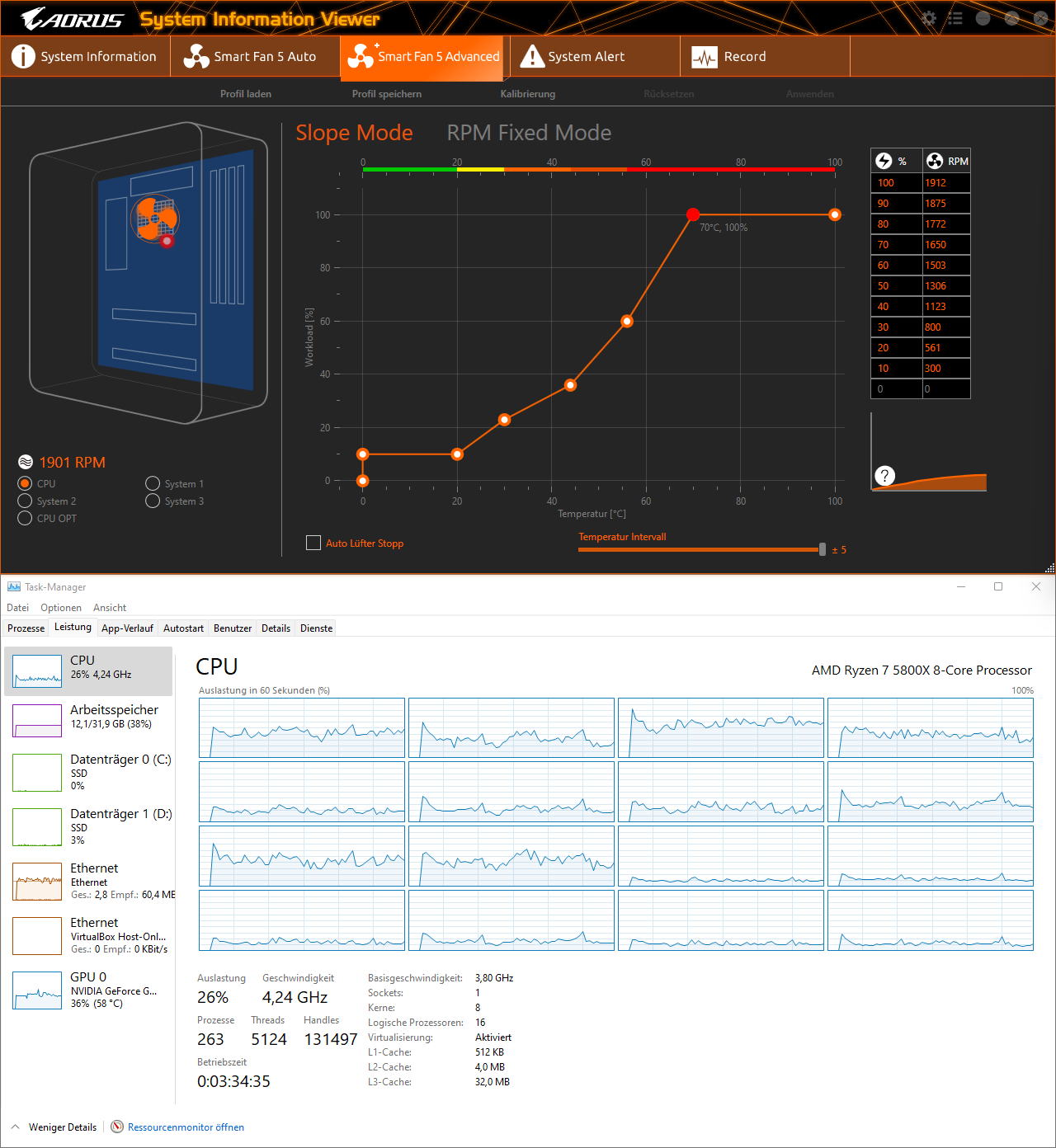This screenshot has height=1148, width=1056.
Task: Click the curve point at 44°C, 36% workload
Action: 570,385
